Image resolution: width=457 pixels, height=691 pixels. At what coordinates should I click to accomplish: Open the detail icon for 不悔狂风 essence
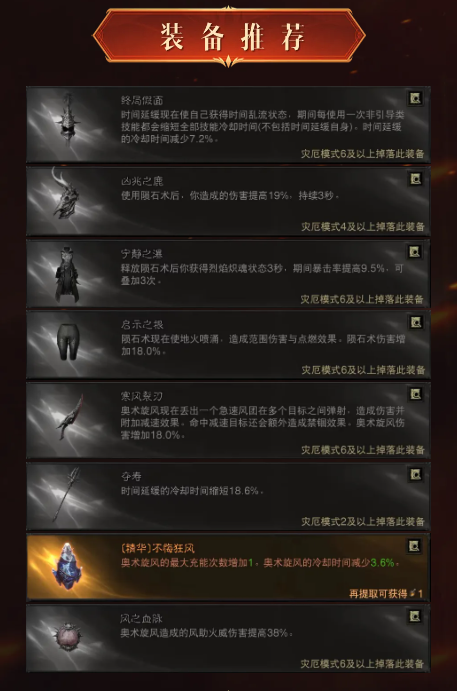click(x=414, y=546)
